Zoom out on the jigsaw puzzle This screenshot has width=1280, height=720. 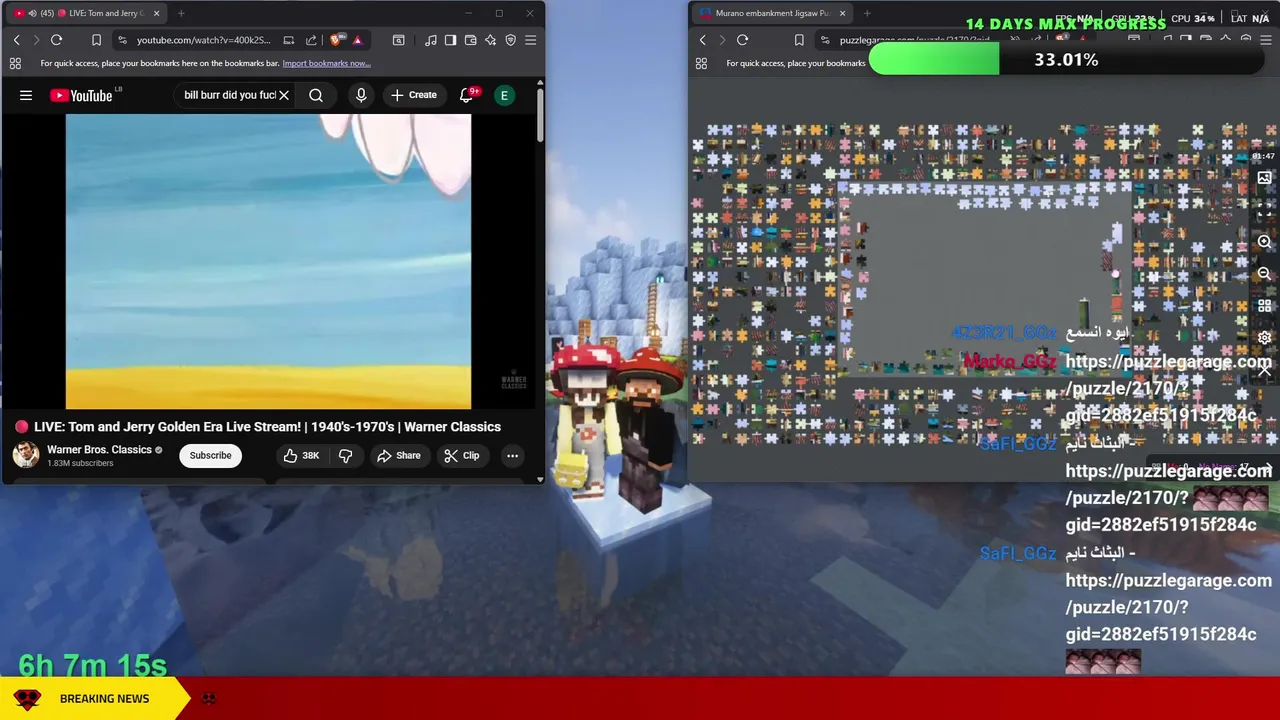1264,273
